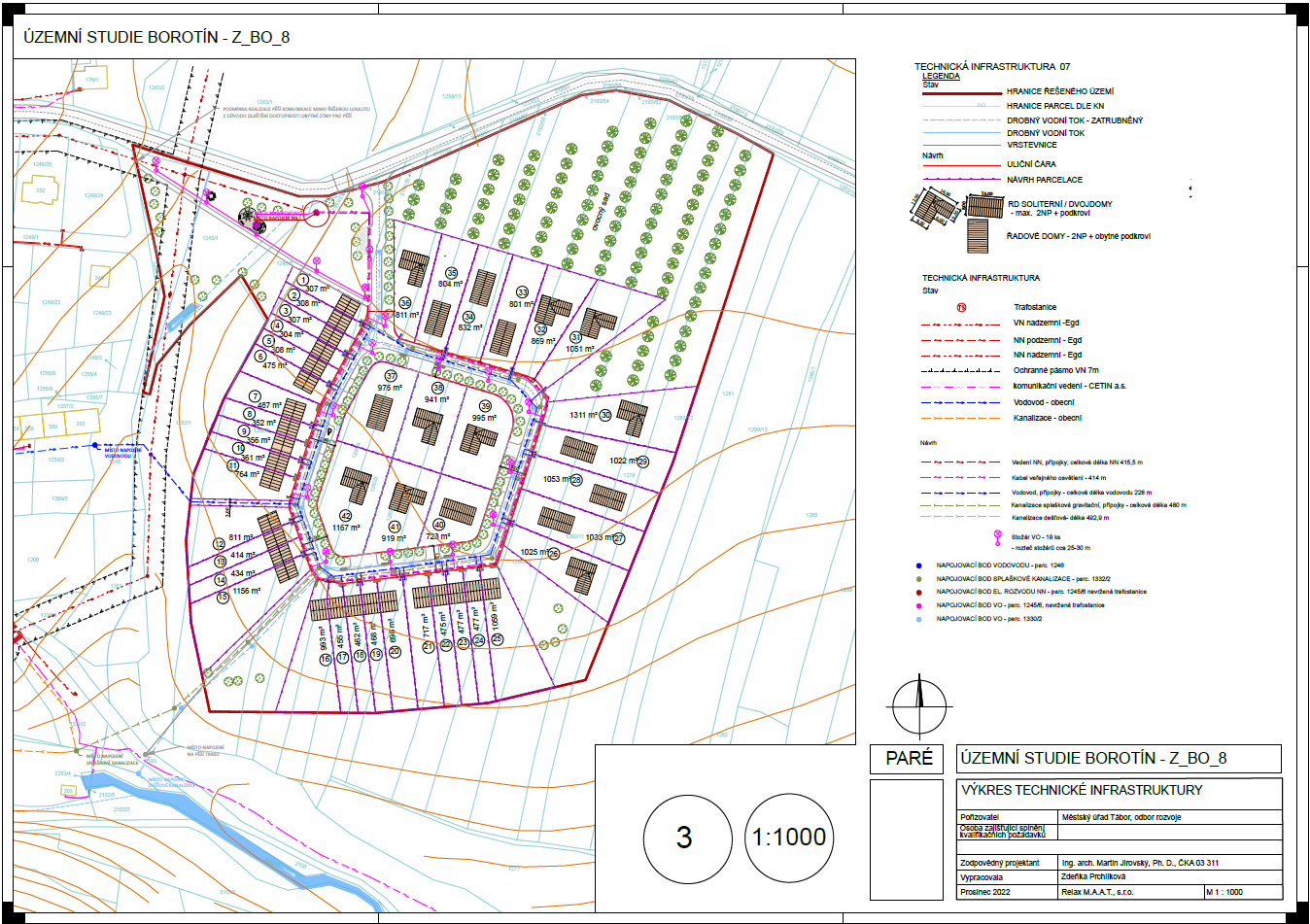Click the Zdeňka Prchlíková name
1310x924 pixels.
1093,876
